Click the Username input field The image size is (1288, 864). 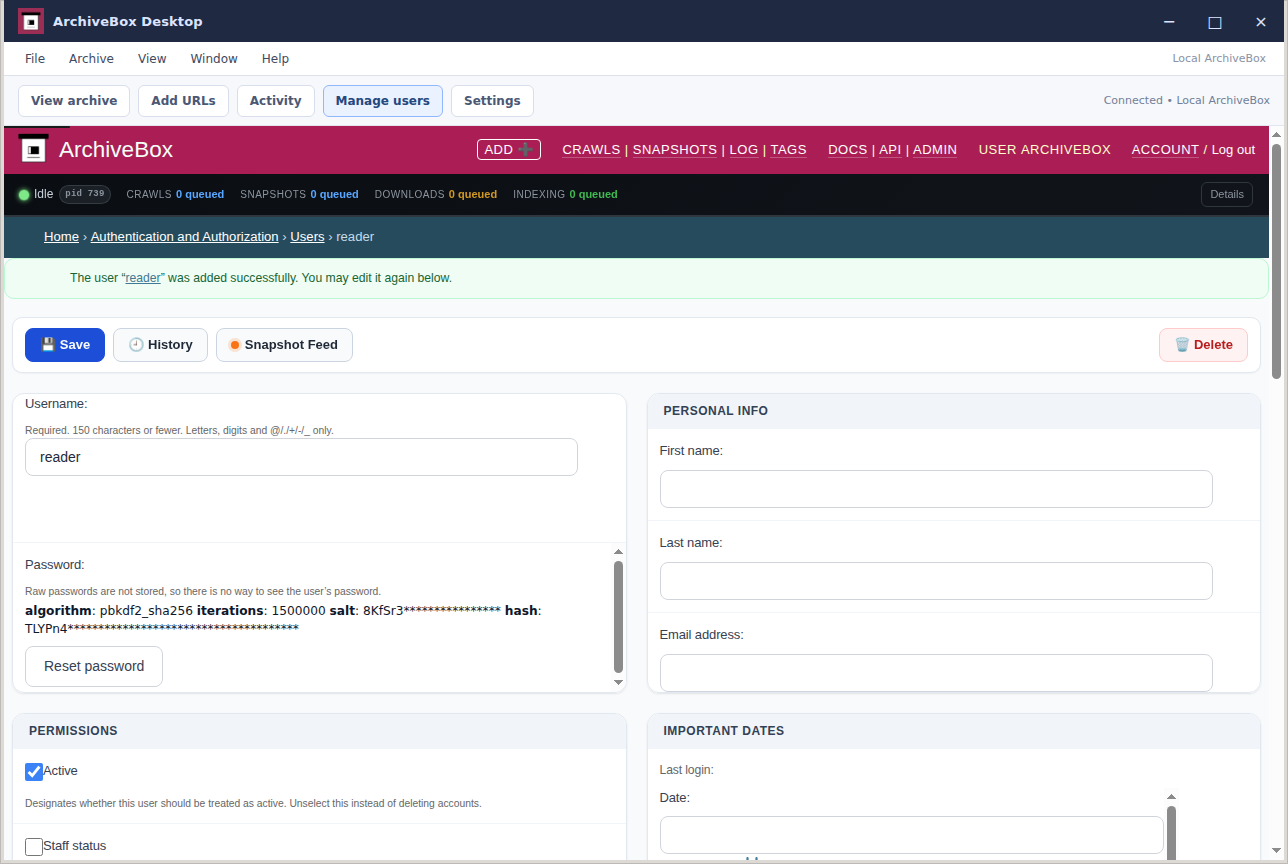point(301,457)
